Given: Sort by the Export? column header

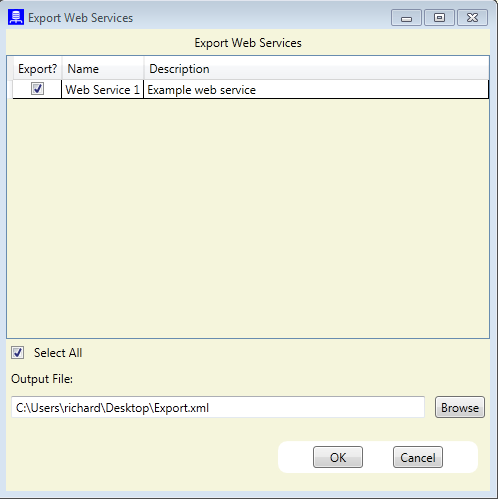Looking at the screenshot, I should 37,69.
